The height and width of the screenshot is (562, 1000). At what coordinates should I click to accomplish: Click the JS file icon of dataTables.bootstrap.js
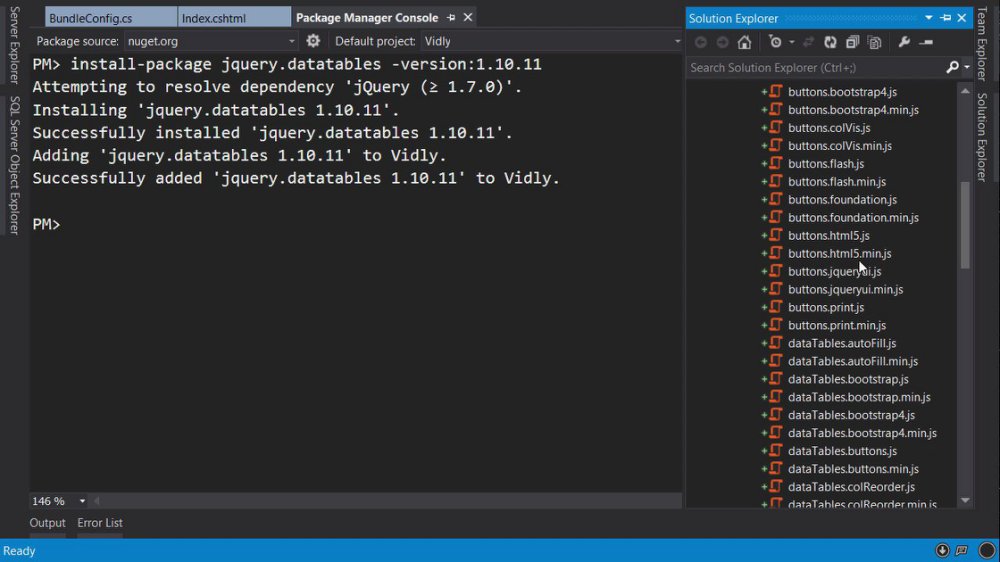pyautogui.click(x=776, y=379)
